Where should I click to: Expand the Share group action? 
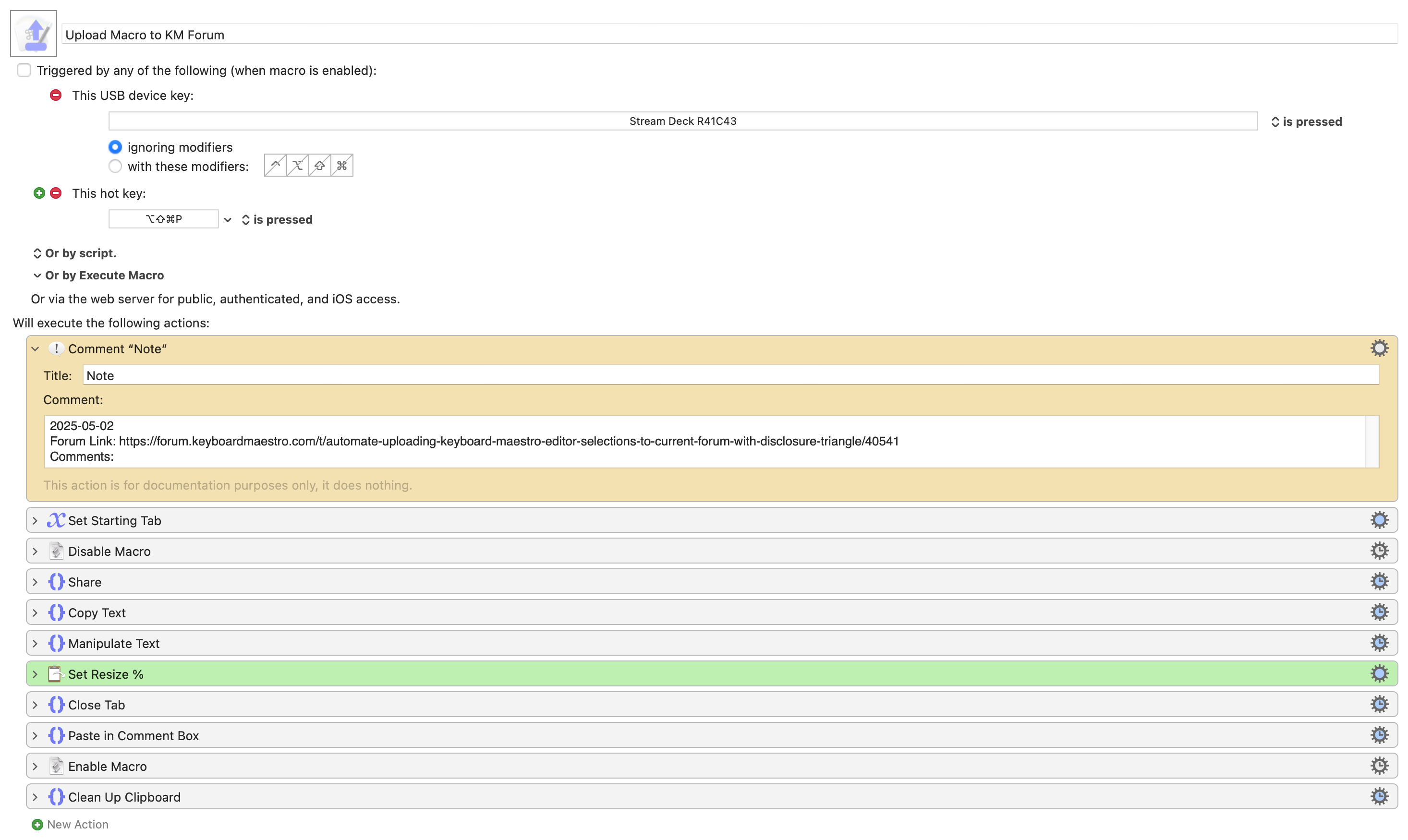click(35, 581)
